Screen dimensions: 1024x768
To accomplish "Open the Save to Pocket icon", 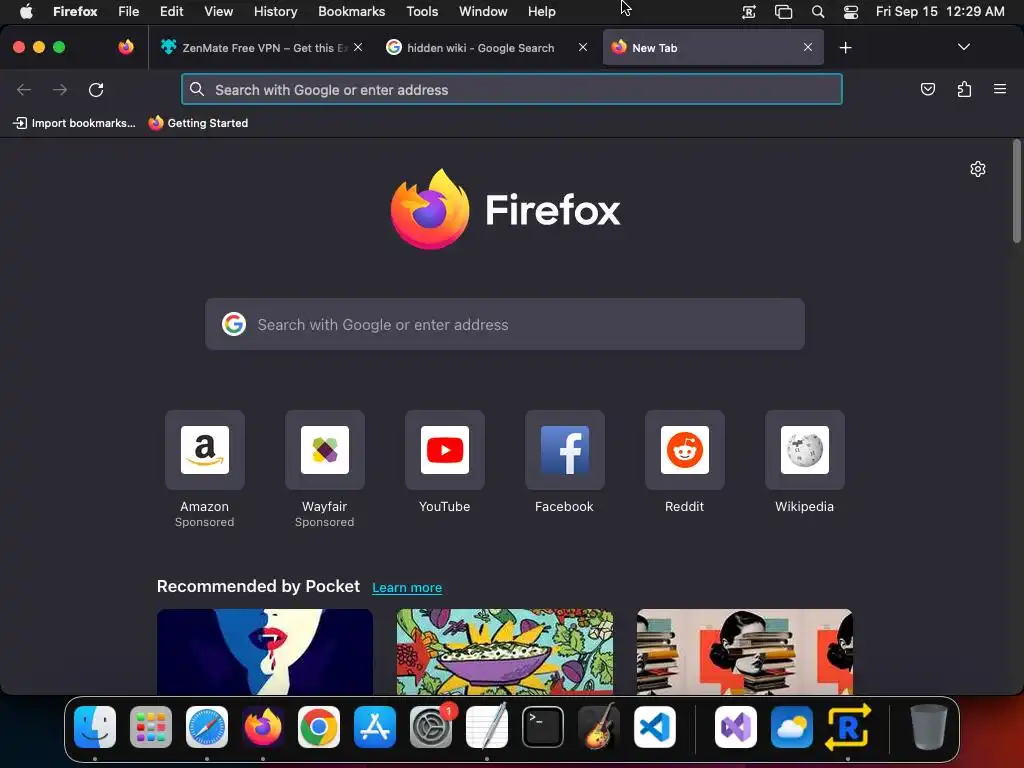I will click(x=927, y=89).
